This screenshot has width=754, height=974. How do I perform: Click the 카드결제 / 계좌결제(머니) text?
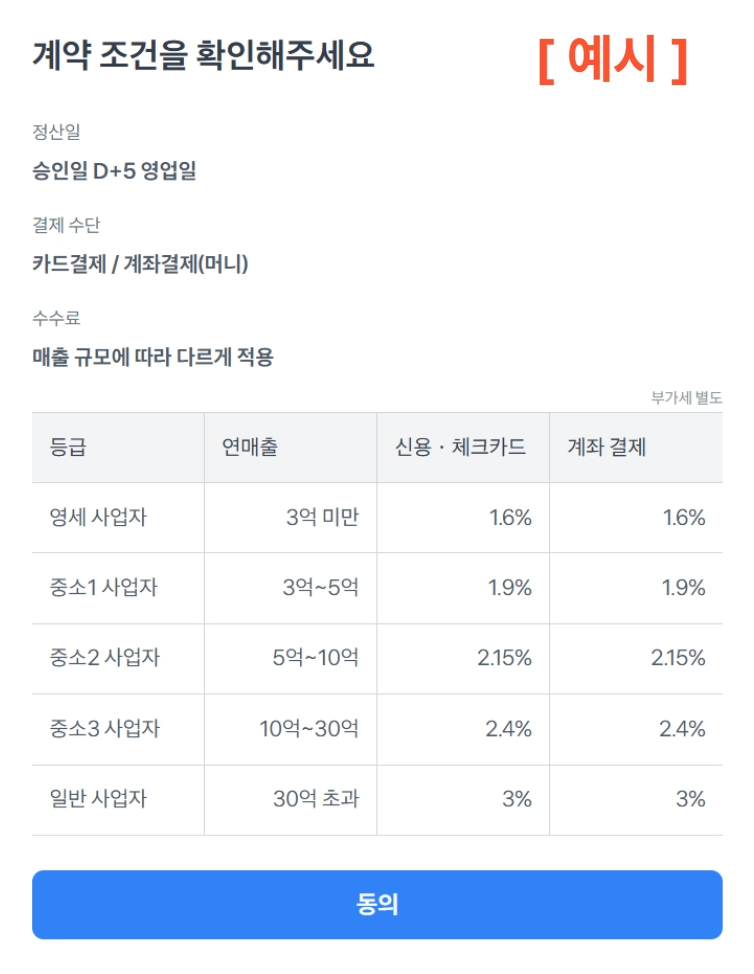tap(140, 264)
